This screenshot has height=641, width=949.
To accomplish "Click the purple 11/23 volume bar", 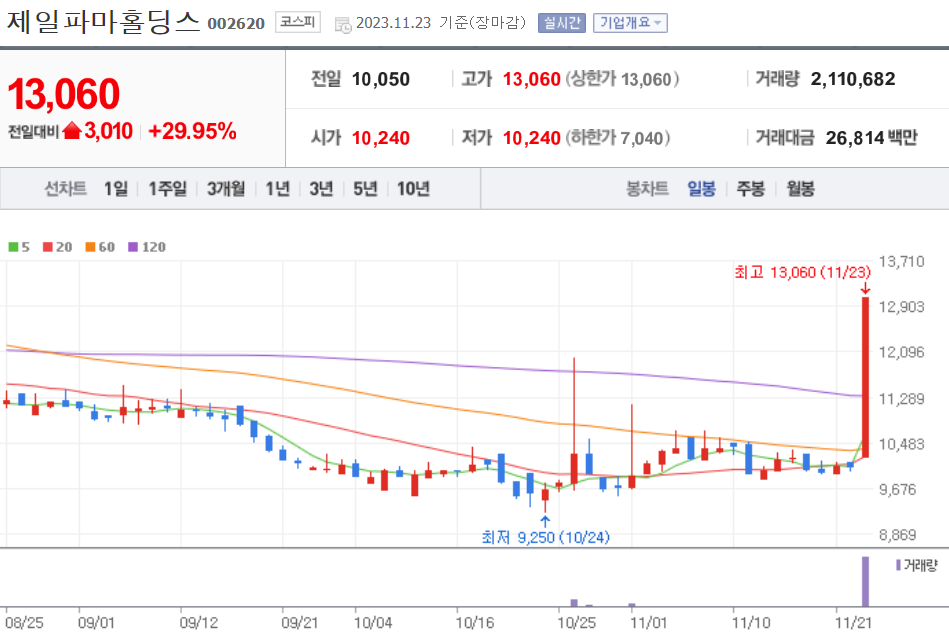I will point(865,581).
